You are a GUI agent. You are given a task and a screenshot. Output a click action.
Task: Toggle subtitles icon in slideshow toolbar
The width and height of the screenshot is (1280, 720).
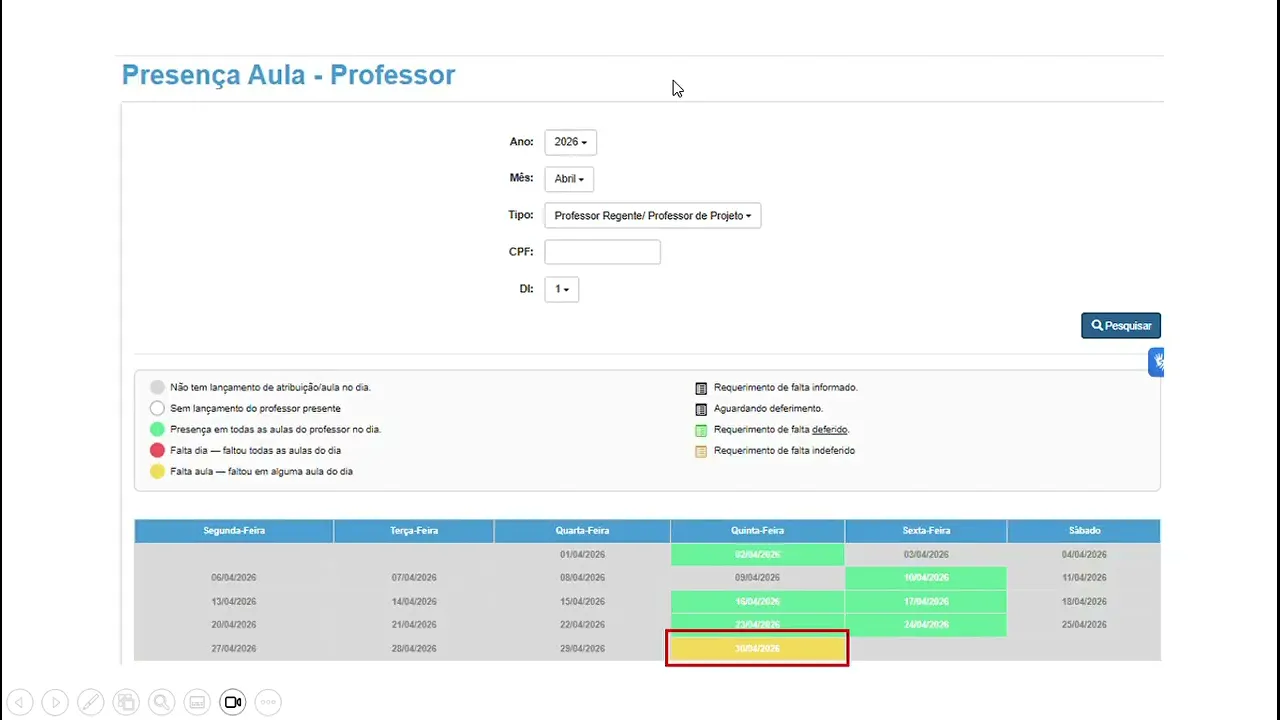(197, 702)
